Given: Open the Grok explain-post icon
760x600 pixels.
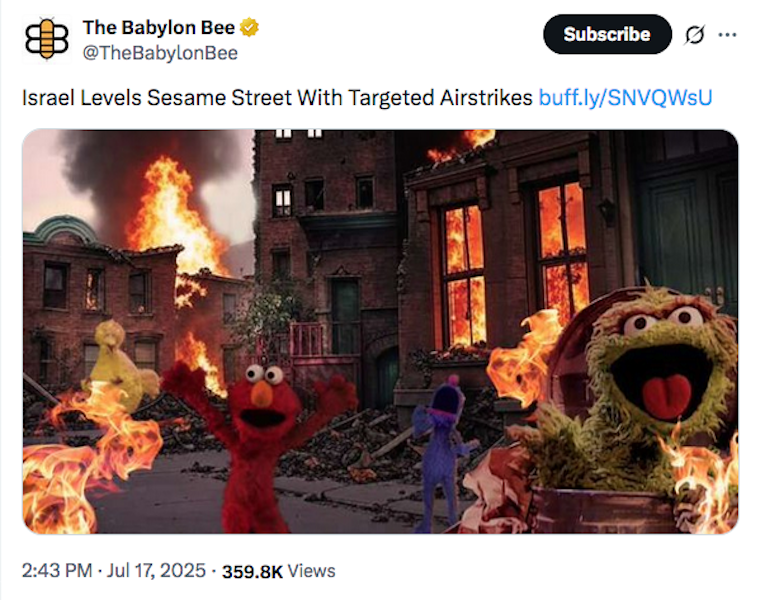Looking at the screenshot, I should (695, 34).
